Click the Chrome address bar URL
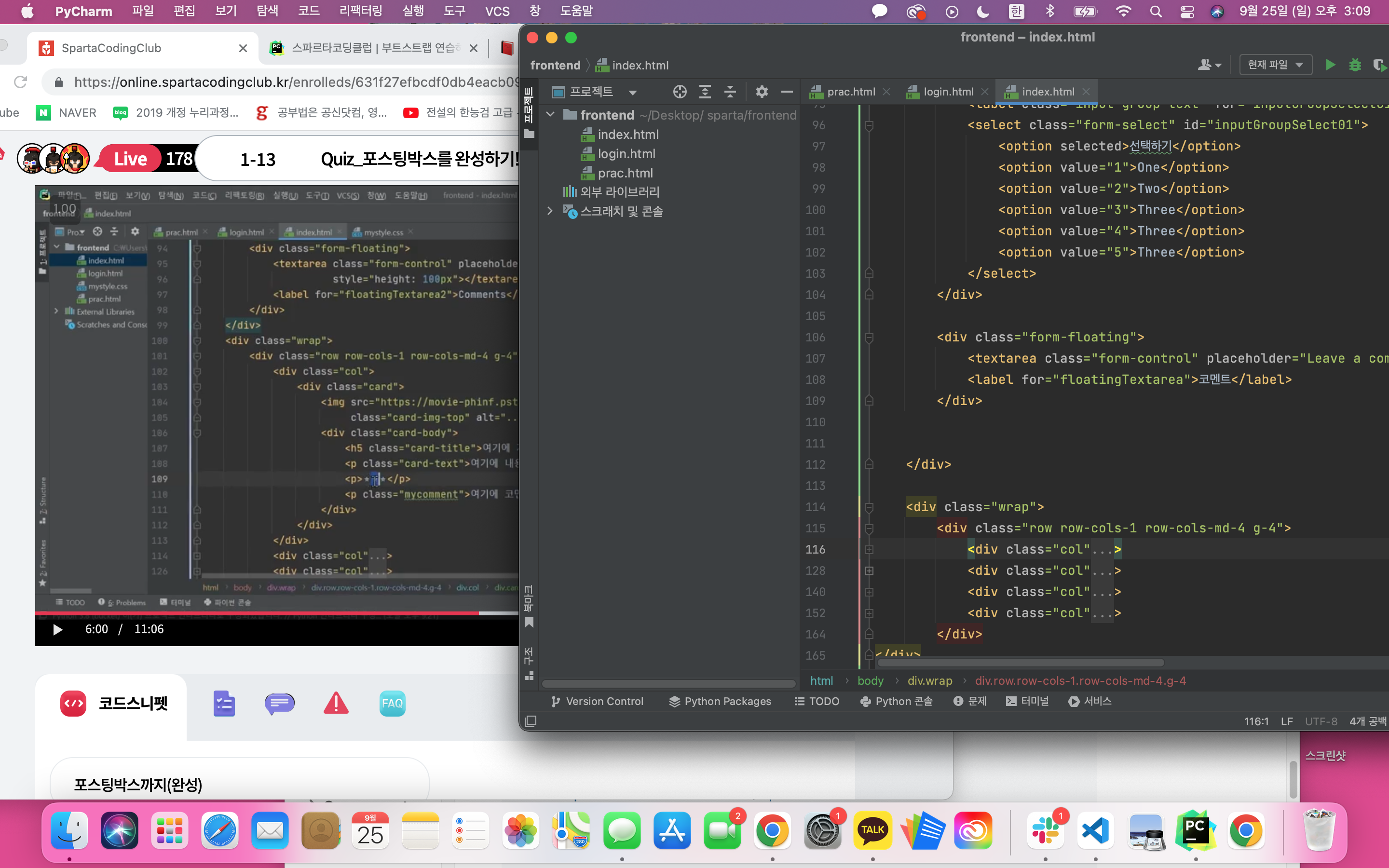Image resolution: width=1389 pixels, height=868 pixels. (296, 82)
